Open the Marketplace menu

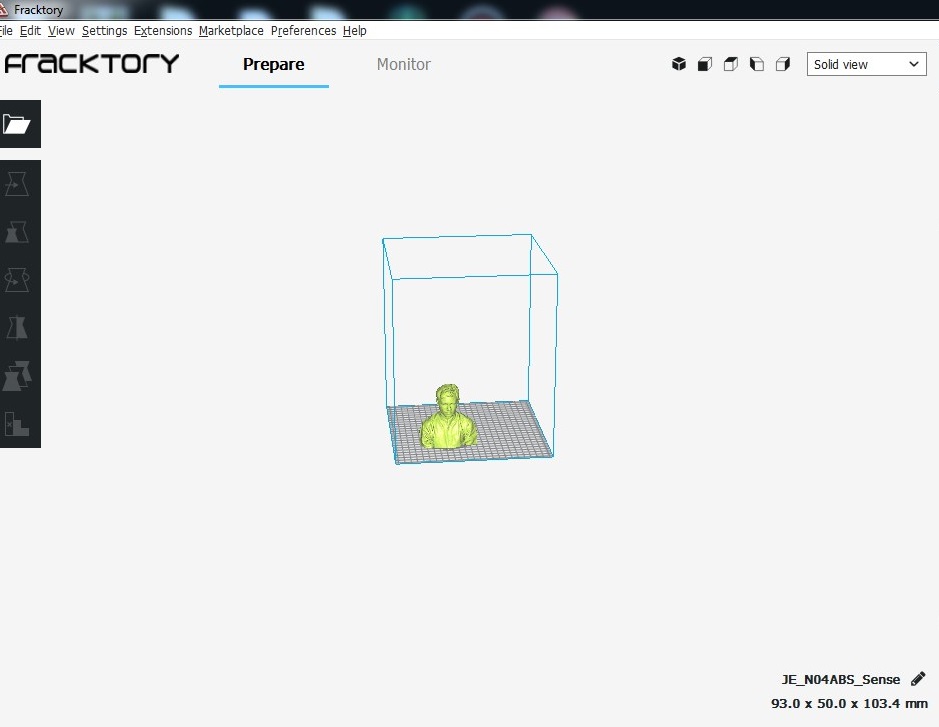231,31
